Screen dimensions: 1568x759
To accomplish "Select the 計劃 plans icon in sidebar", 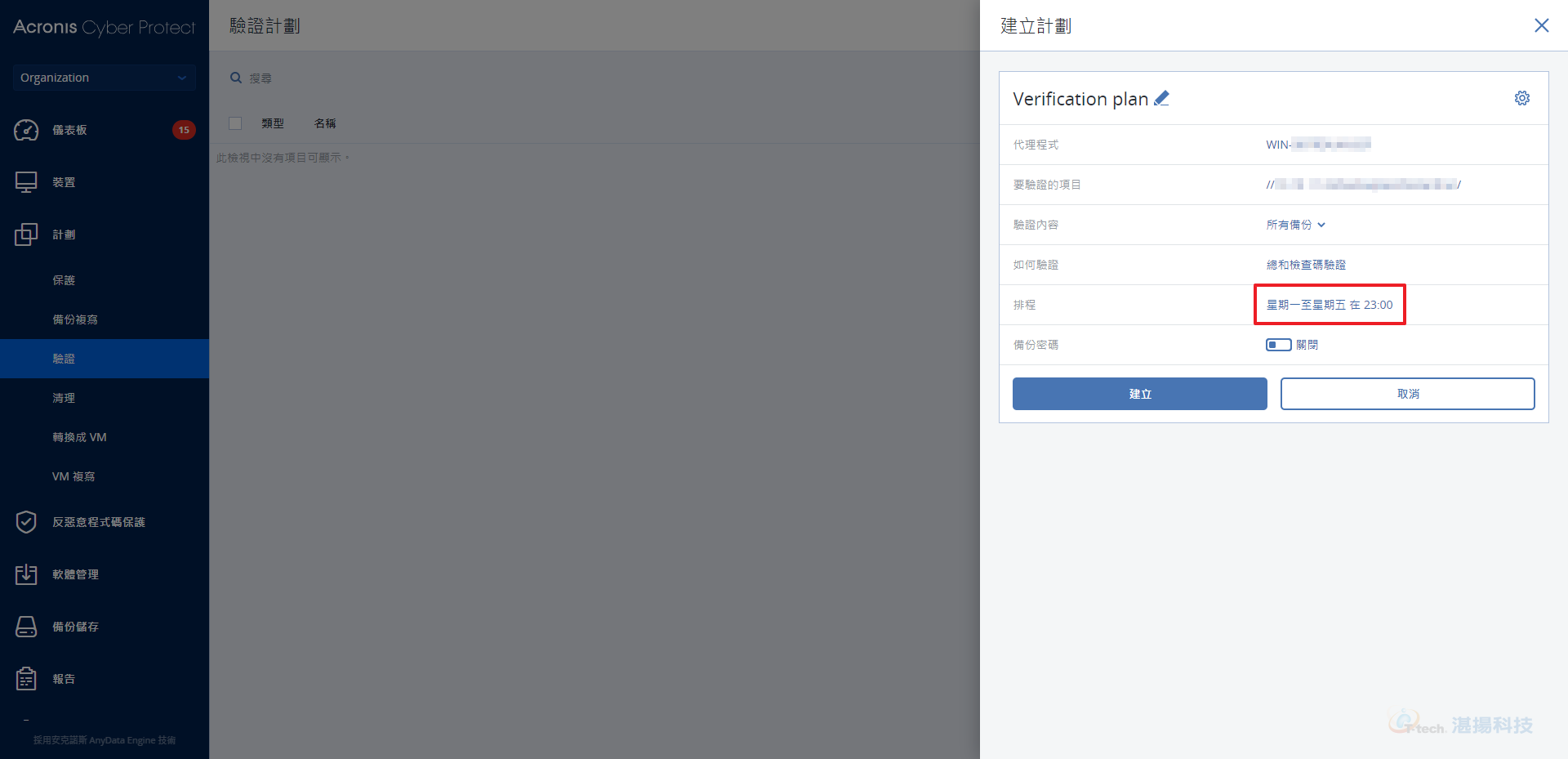I will [26, 234].
